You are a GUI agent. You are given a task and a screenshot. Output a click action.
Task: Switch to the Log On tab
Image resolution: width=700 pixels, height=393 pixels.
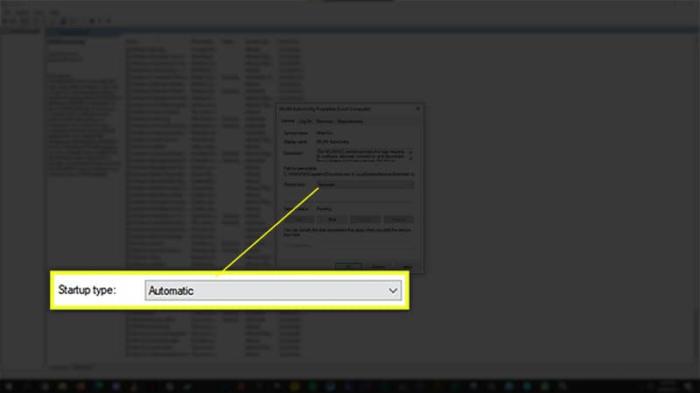click(305, 121)
